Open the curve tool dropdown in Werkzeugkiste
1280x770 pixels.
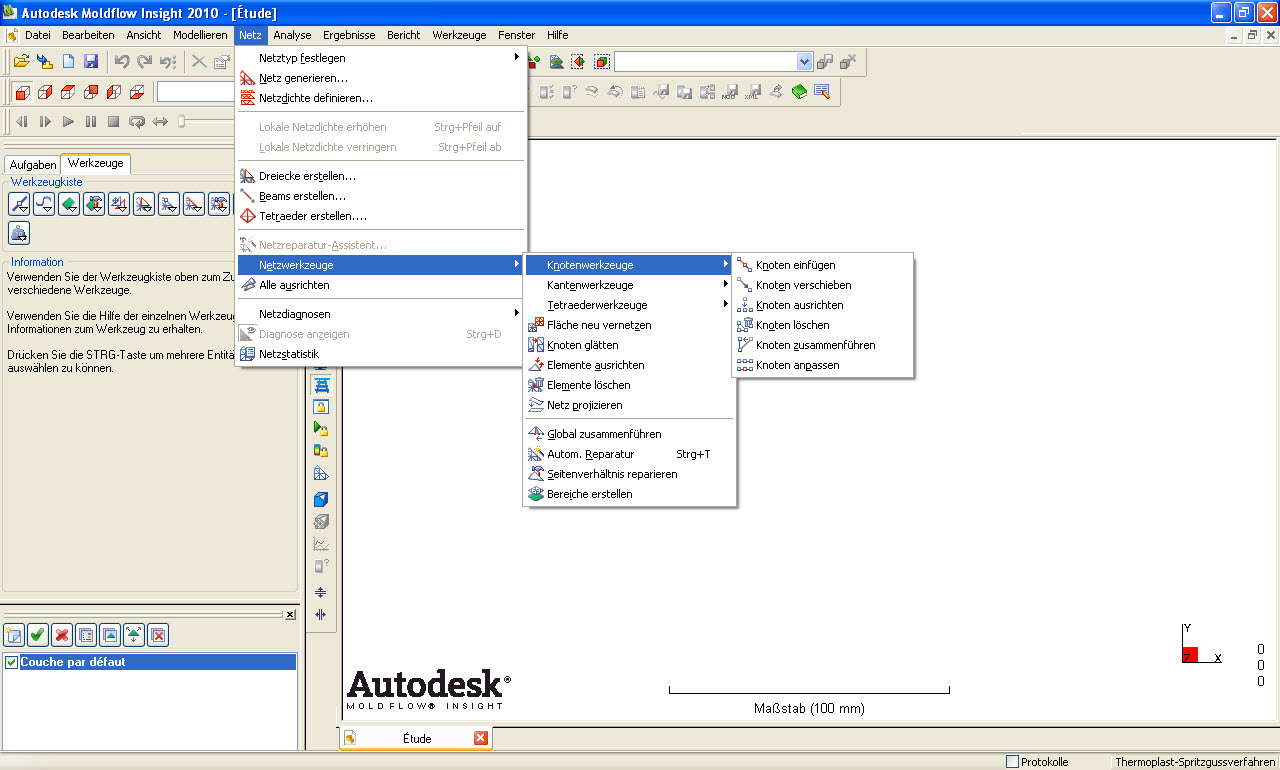point(44,205)
